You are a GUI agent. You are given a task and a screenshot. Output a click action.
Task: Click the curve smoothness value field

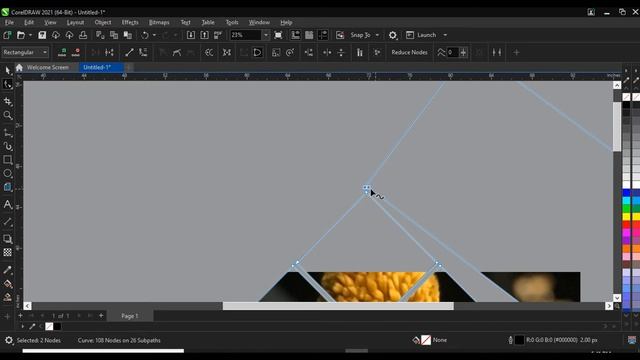[452, 52]
